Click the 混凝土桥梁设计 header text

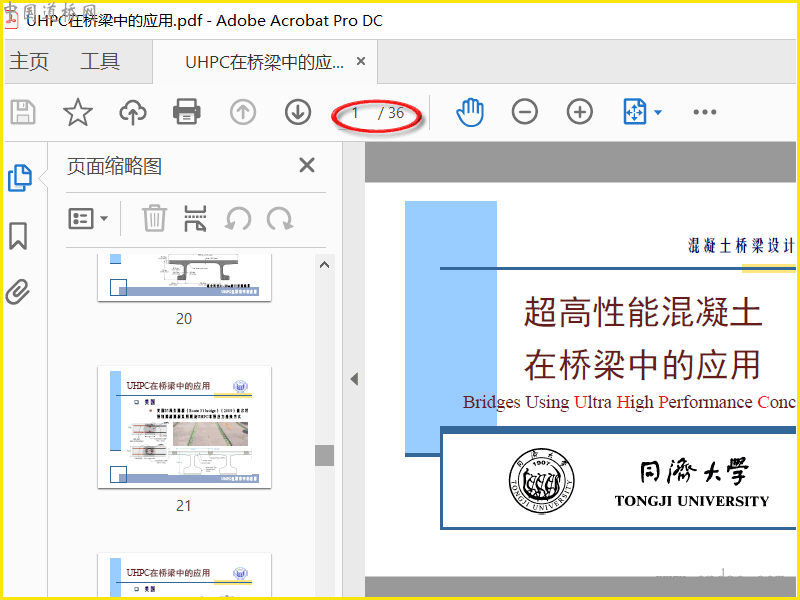click(x=741, y=245)
